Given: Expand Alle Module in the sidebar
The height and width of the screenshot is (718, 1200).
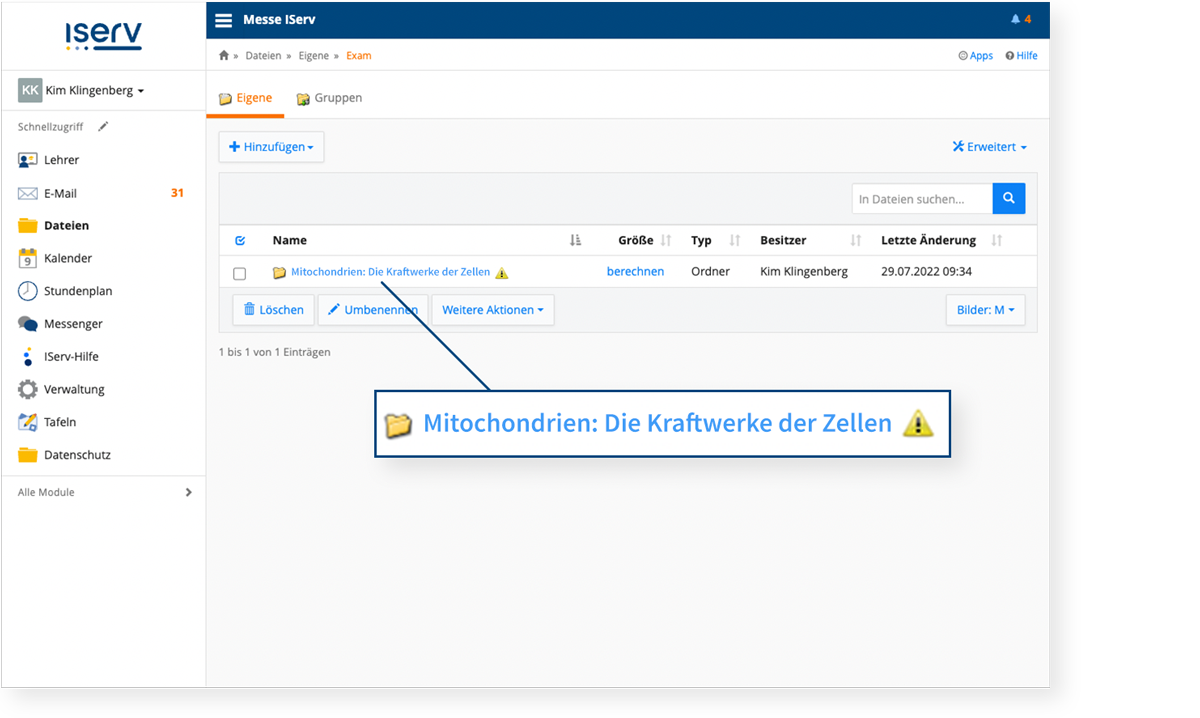Looking at the screenshot, I should (104, 492).
